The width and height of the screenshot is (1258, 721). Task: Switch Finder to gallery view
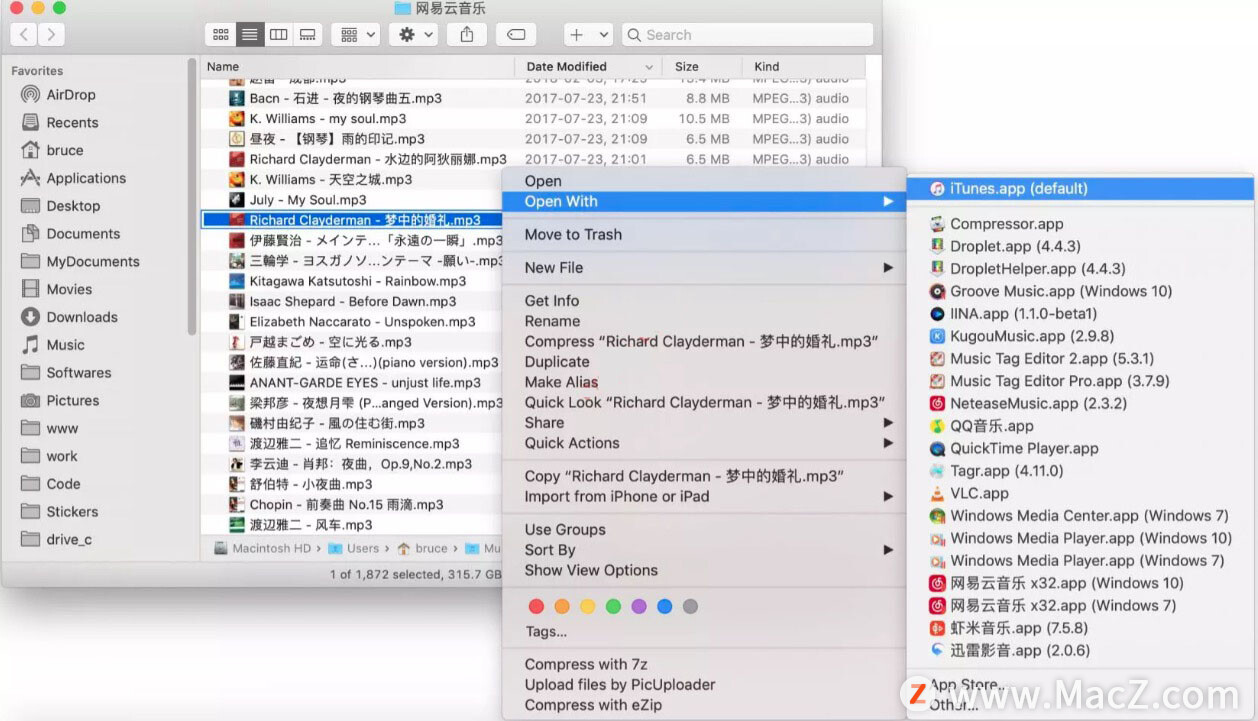click(x=308, y=34)
